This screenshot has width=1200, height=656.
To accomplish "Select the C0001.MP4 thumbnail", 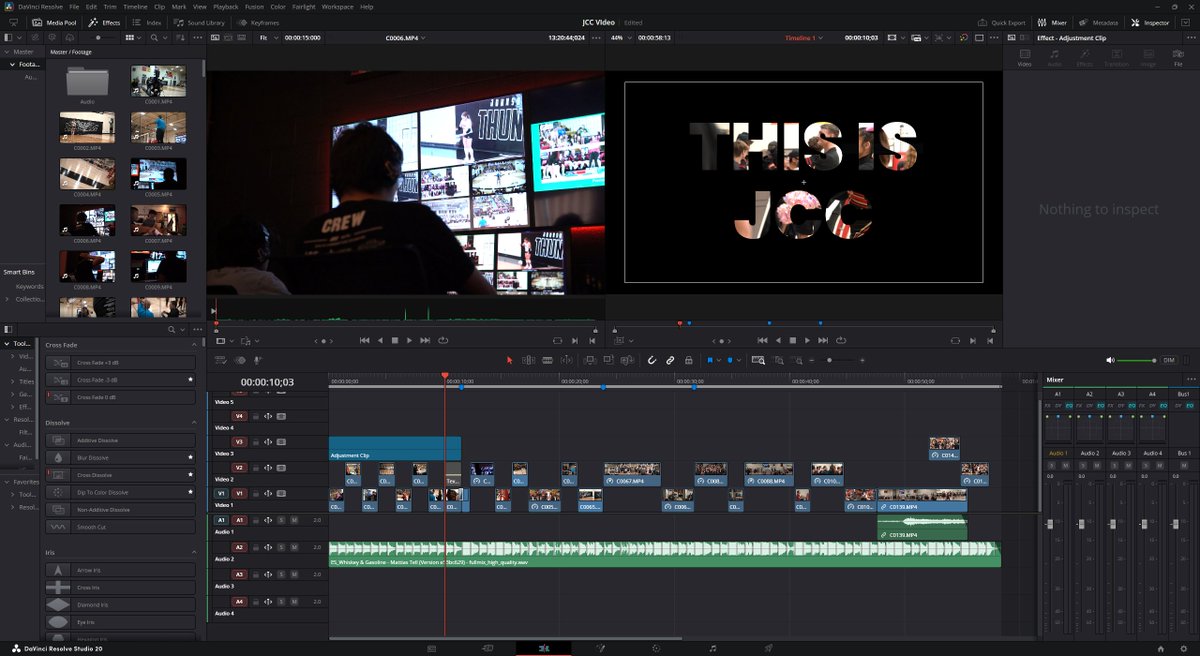I will pos(158,83).
